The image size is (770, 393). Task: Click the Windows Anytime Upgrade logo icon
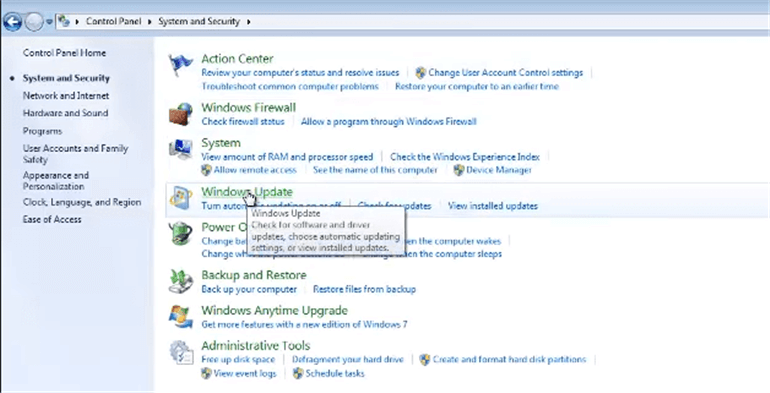180,317
